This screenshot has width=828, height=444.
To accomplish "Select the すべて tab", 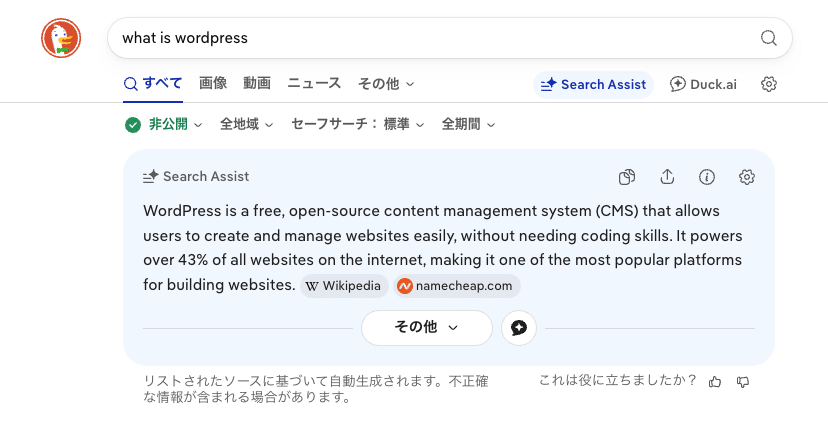I will tap(153, 83).
